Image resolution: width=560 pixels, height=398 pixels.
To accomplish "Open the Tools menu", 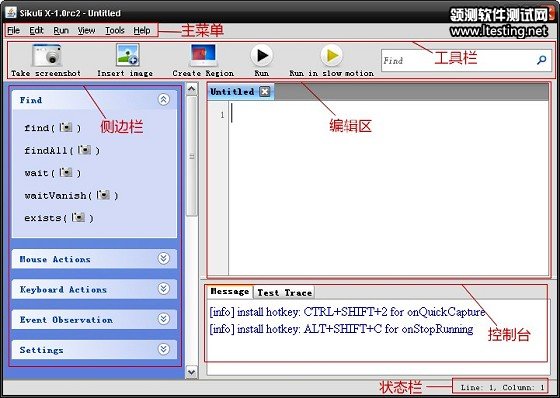I will coord(115,30).
